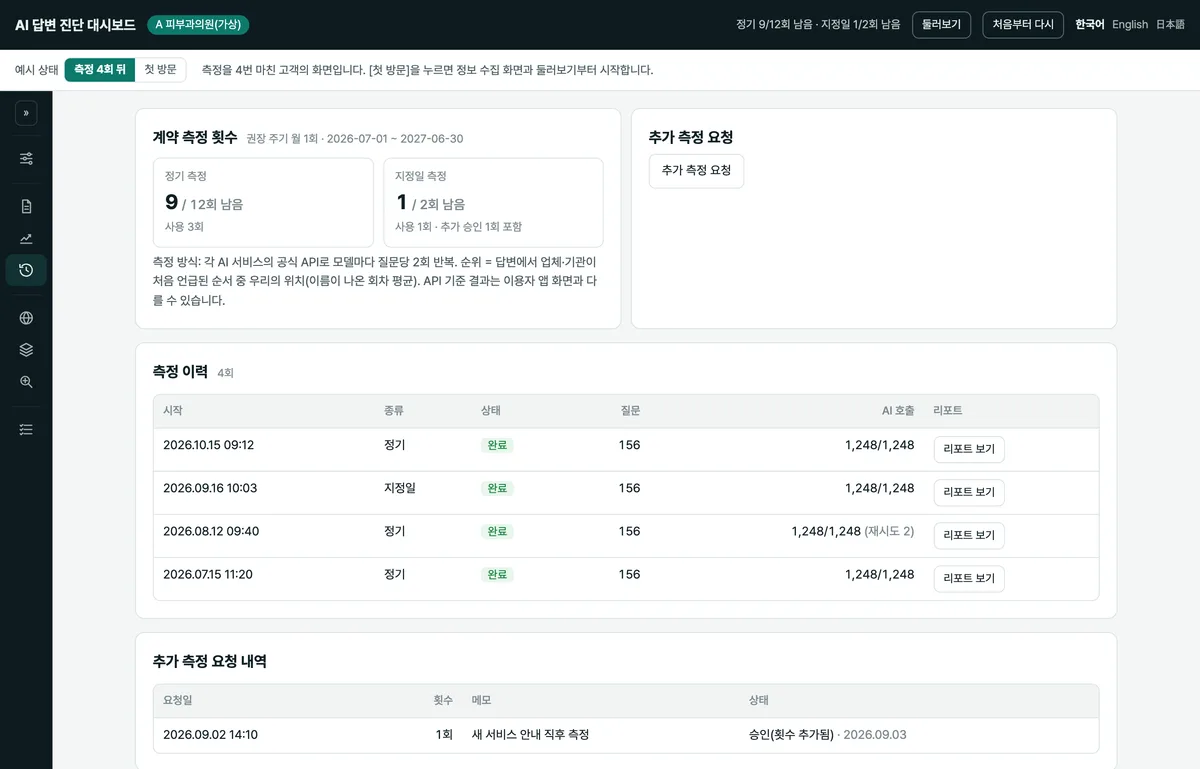View report for 2026.09.16 10:03 measurement

coord(969,492)
